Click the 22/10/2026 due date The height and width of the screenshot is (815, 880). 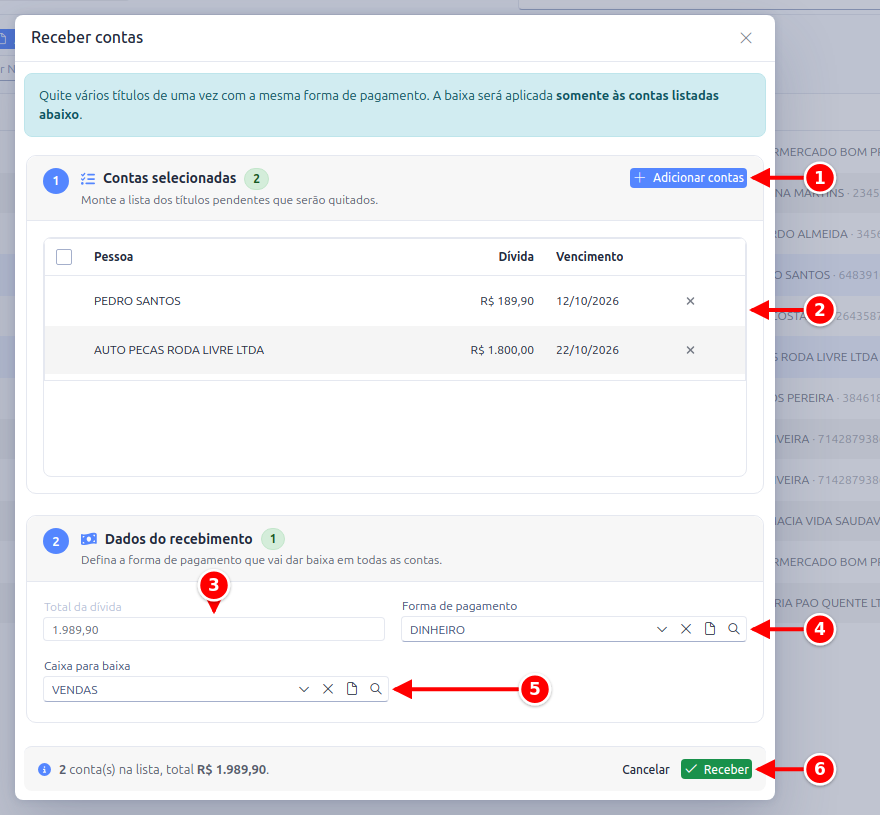[587, 350]
